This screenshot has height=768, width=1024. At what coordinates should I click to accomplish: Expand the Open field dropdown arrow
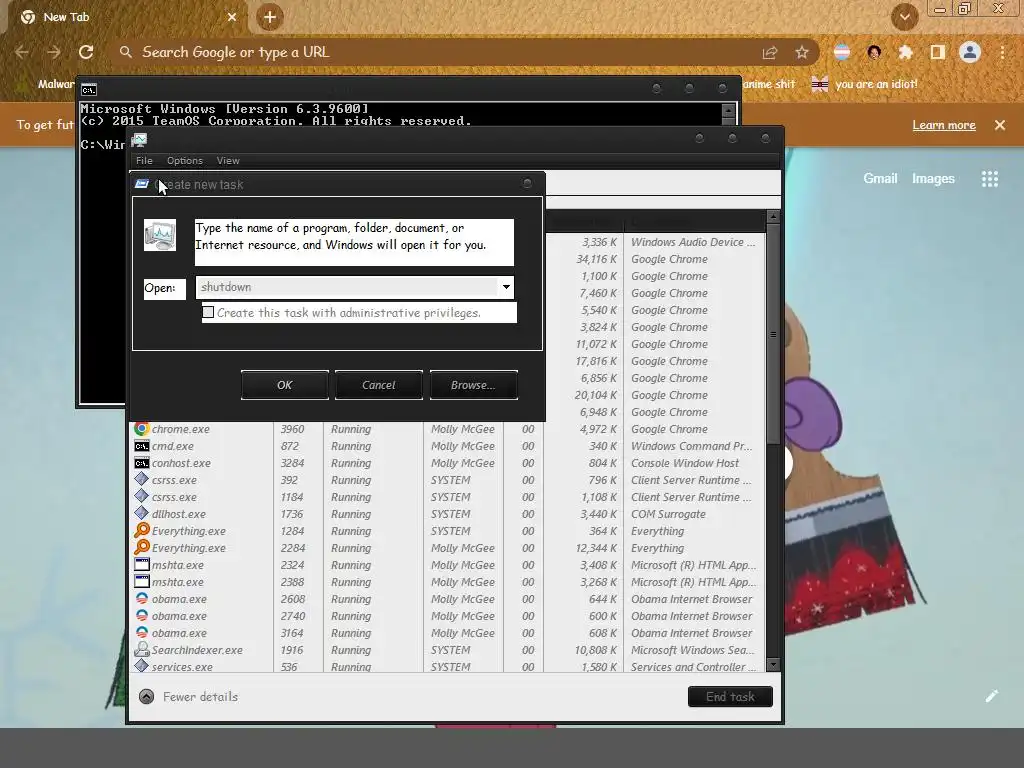click(506, 287)
